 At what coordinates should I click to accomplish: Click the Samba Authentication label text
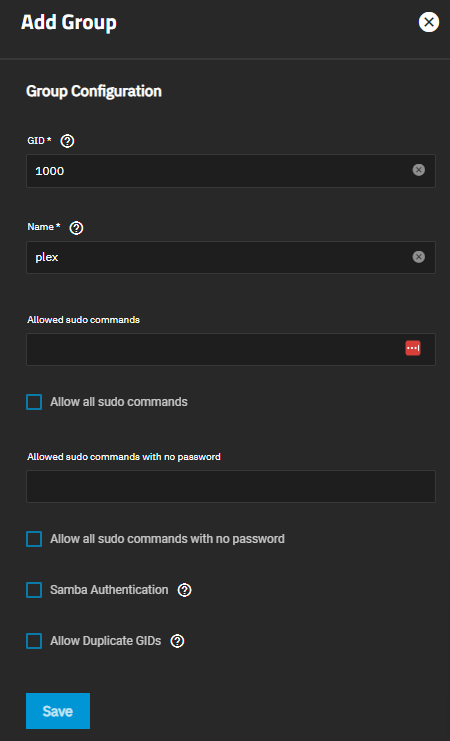point(109,590)
